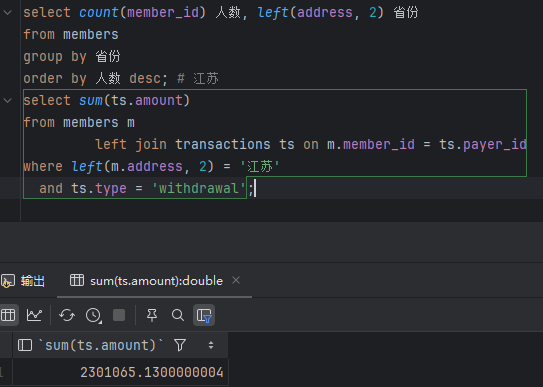Click the # 江苏 comment
Viewport: 543px width, 387px height.
click(x=198, y=79)
